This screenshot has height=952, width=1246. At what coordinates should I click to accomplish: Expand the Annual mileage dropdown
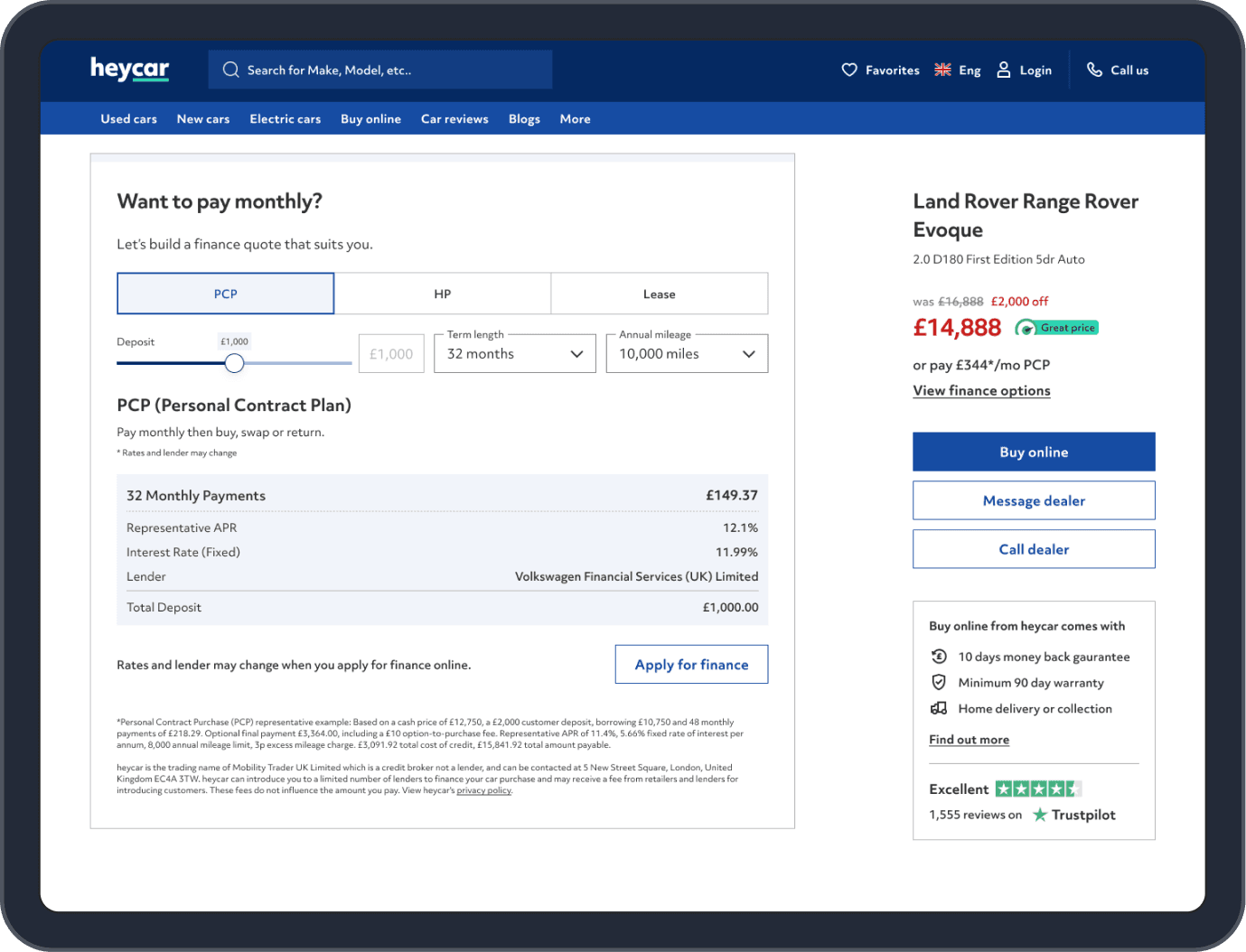[x=688, y=354]
